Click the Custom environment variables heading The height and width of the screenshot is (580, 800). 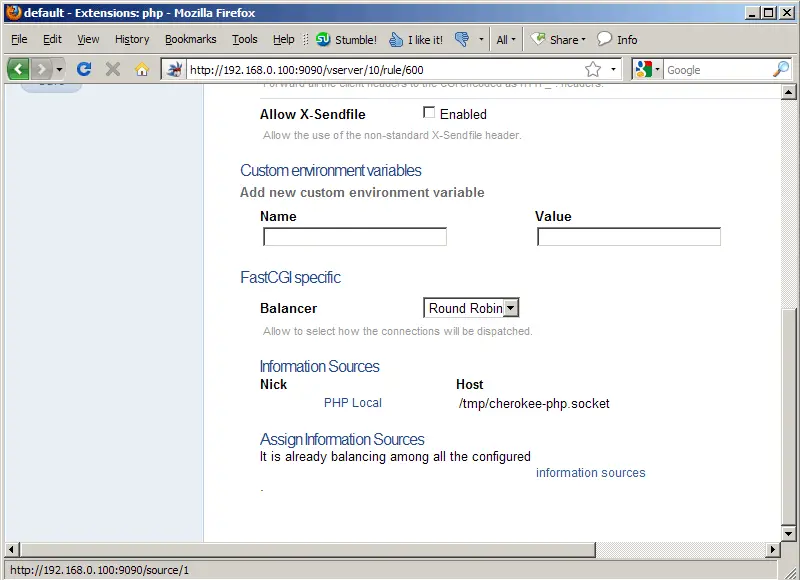point(331,170)
